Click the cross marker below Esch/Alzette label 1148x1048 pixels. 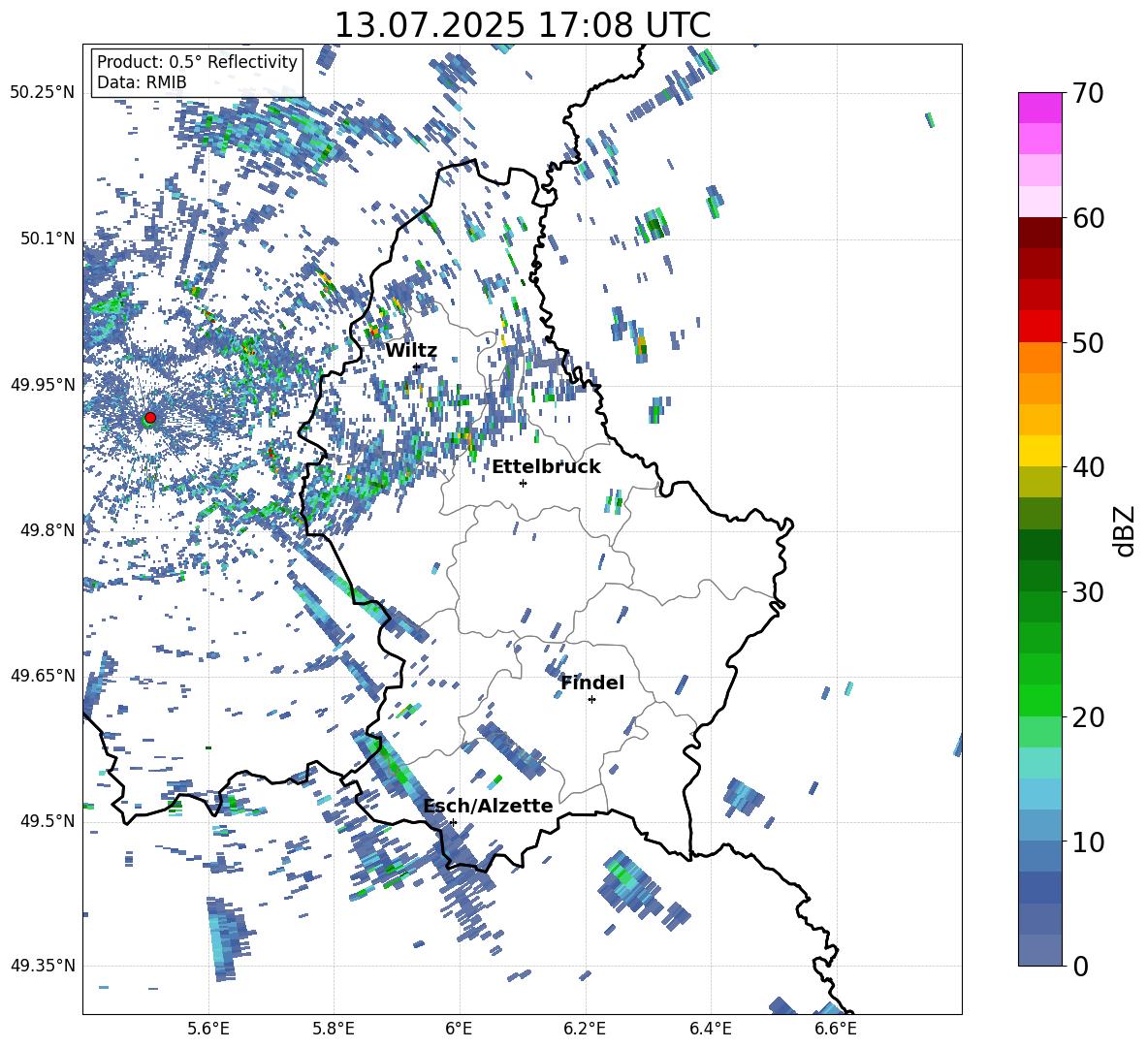tap(453, 822)
